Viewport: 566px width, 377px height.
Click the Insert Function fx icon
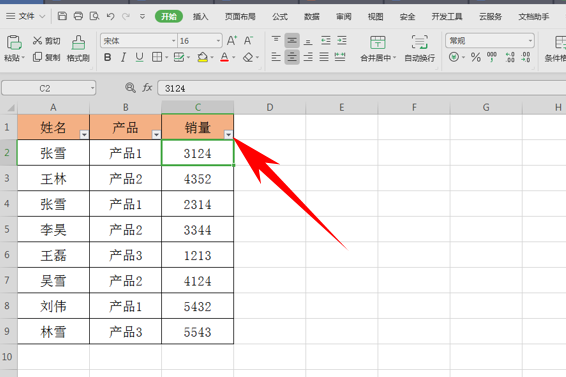pyautogui.click(x=147, y=88)
